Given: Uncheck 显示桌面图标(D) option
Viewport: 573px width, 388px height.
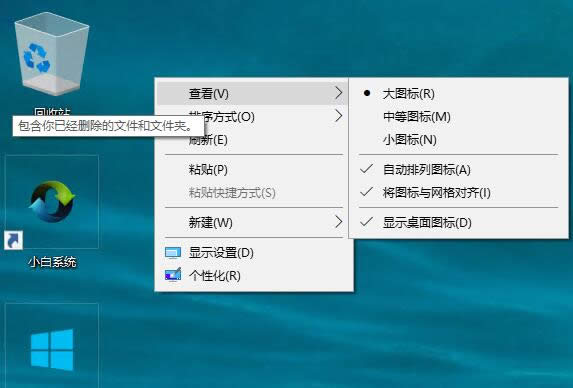Looking at the screenshot, I should 459,222.
